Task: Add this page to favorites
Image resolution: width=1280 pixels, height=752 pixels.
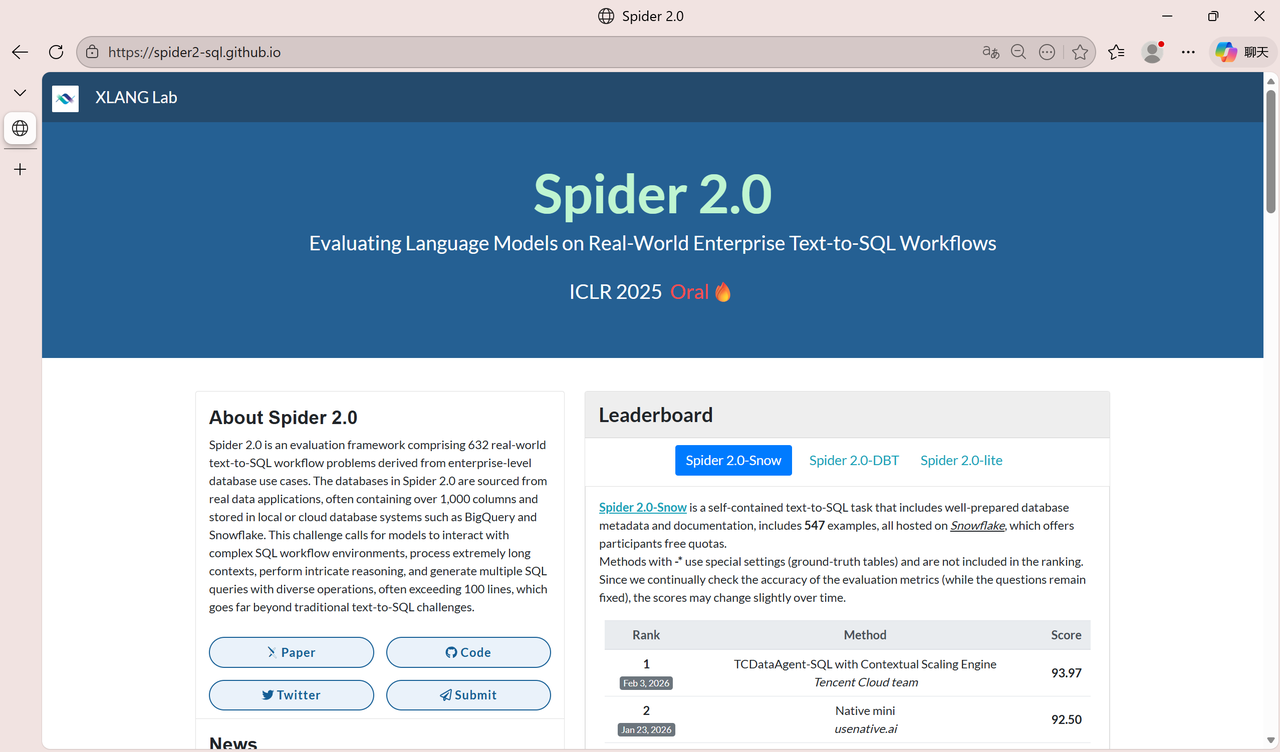Action: [1080, 52]
